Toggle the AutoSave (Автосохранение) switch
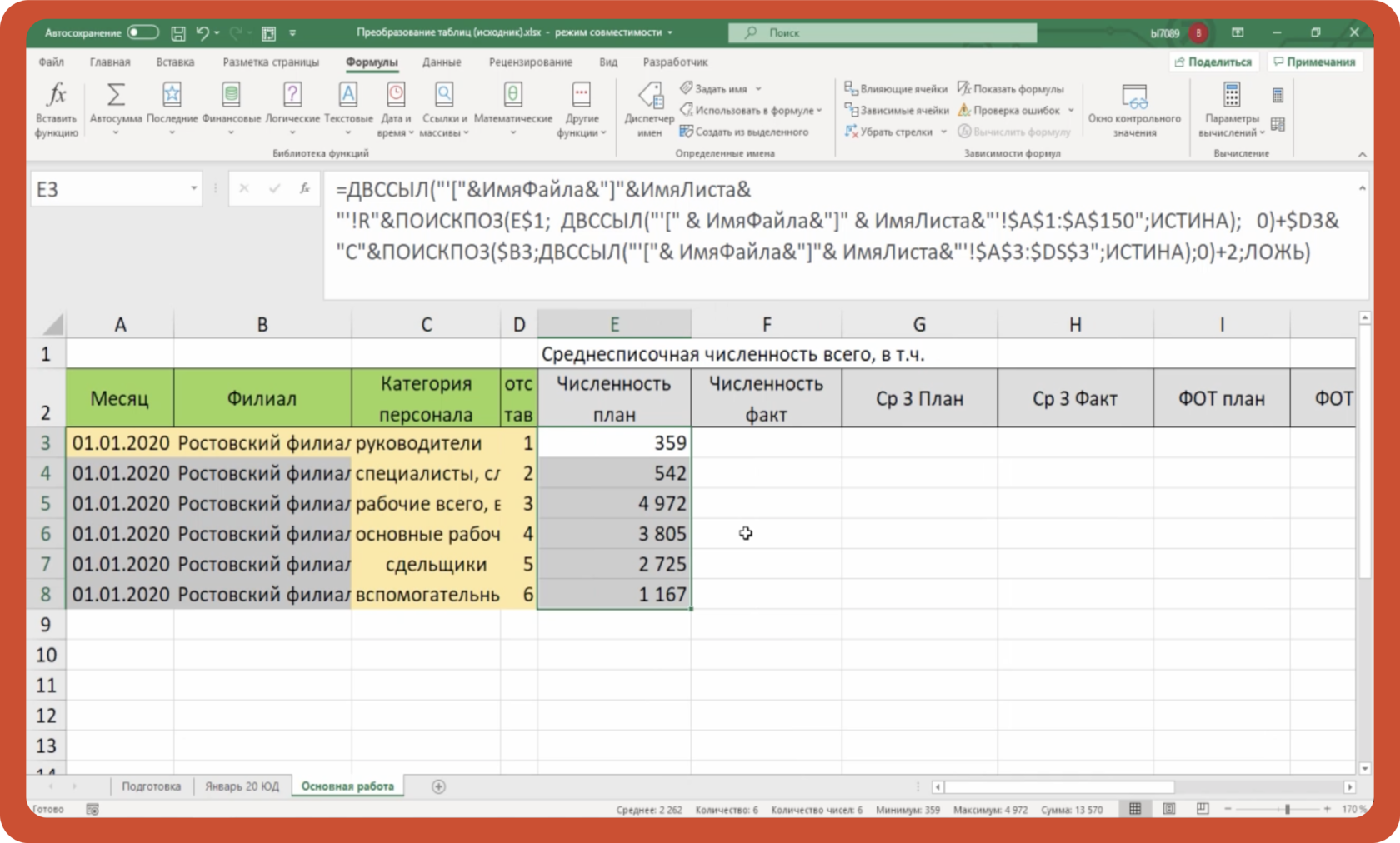This screenshot has width=1400, height=843. pos(142,32)
